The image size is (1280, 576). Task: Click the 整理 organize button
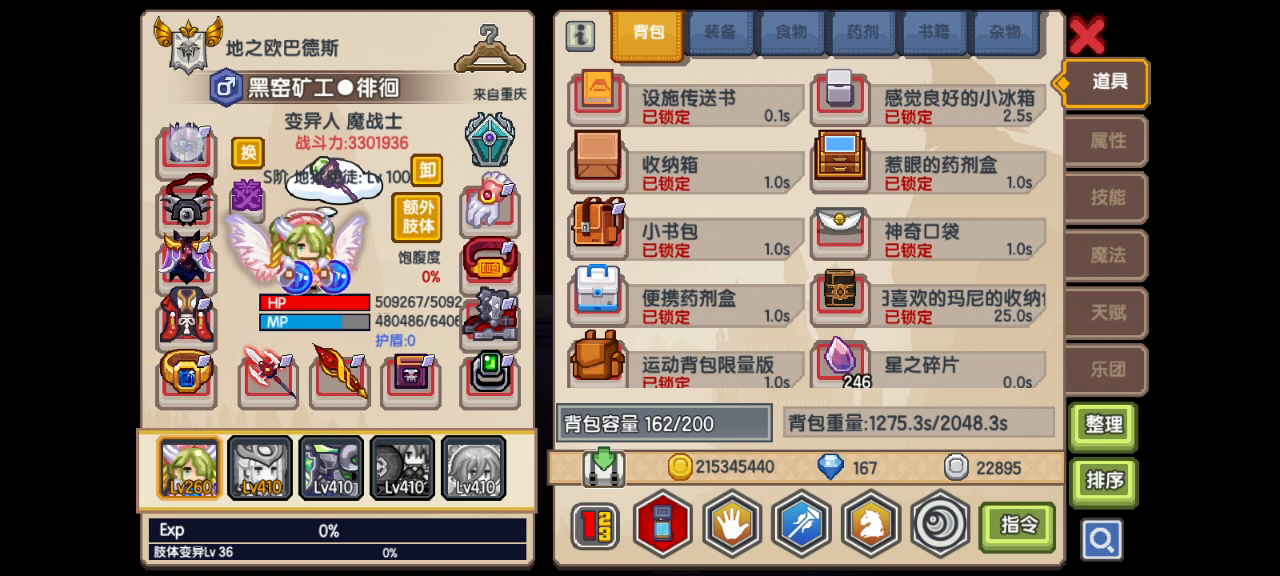[x=1103, y=425]
